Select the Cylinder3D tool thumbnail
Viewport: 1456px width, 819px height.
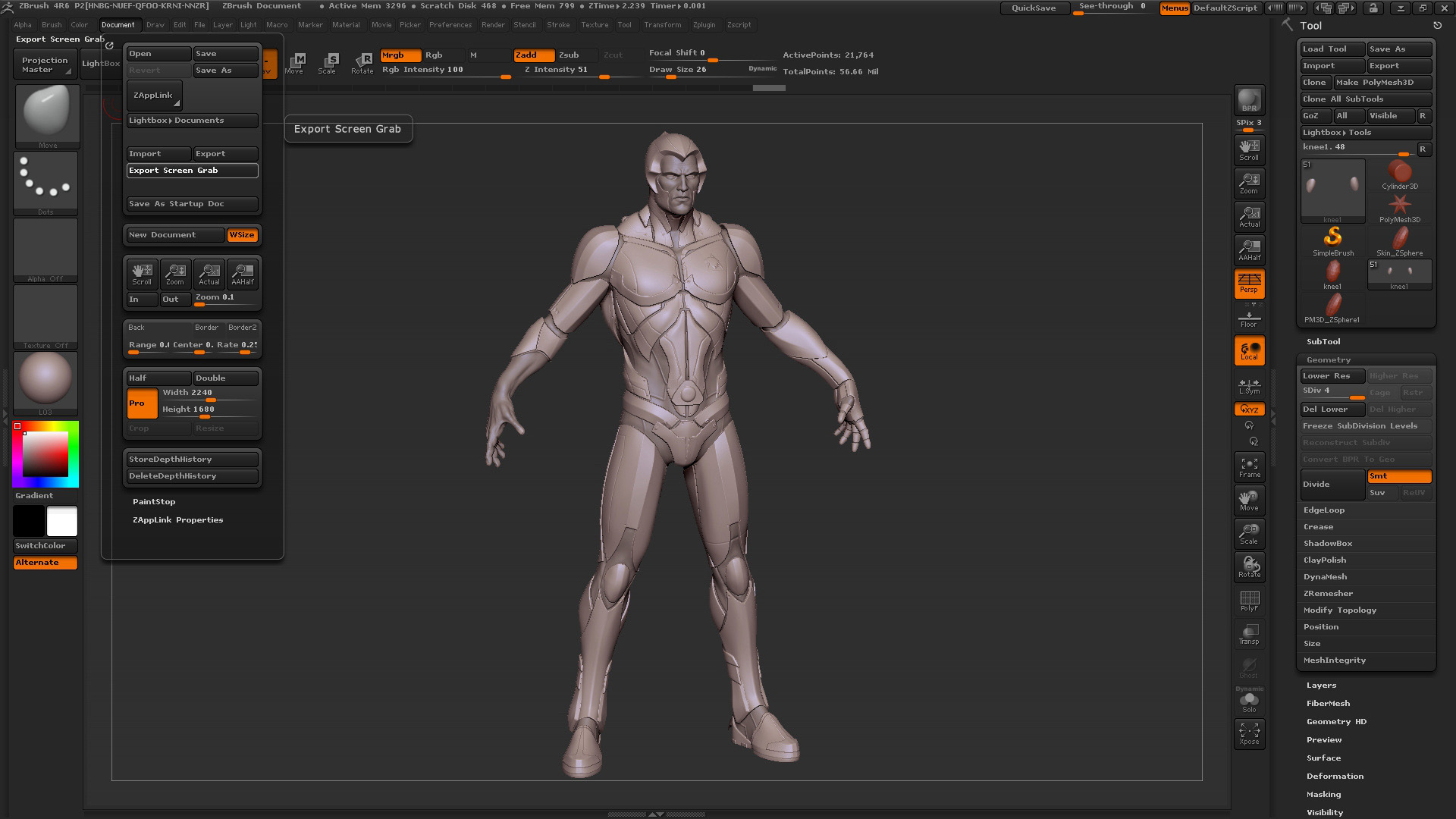click(x=1399, y=175)
